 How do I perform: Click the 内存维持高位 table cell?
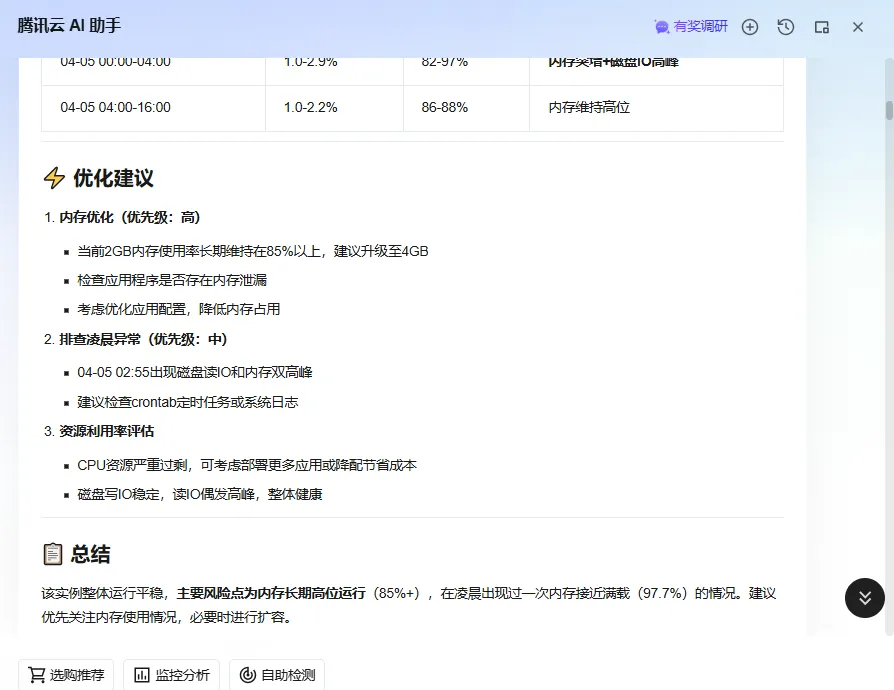(656, 108)
